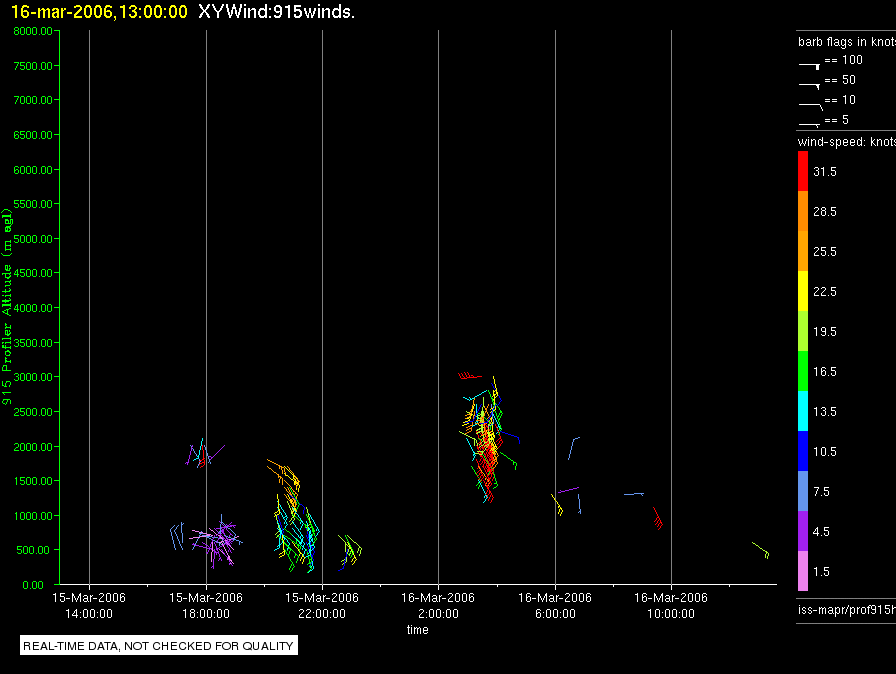
Task: Select the yellow-green 19.5 knots swatch
Action: pyautogui.click(x=803, y=331)
